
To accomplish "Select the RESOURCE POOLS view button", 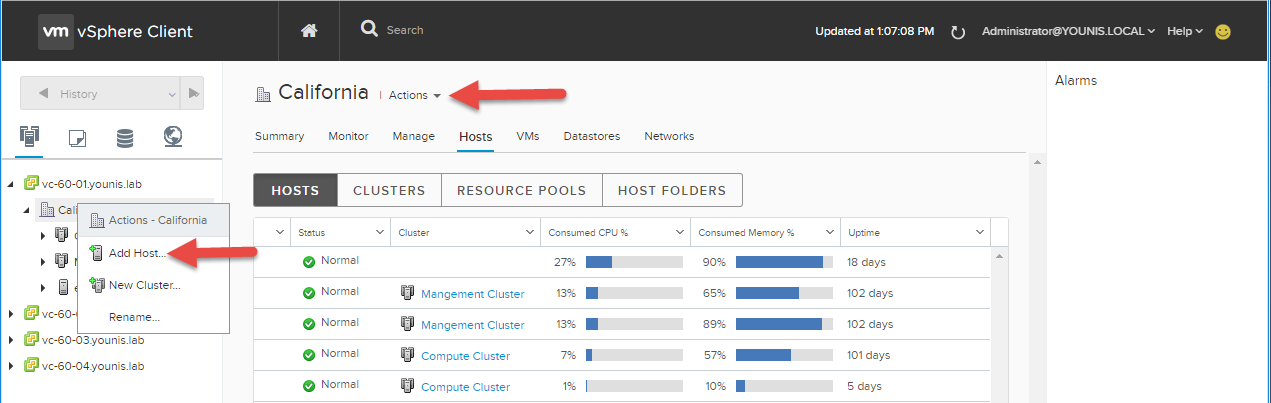I will pos(521,190).
